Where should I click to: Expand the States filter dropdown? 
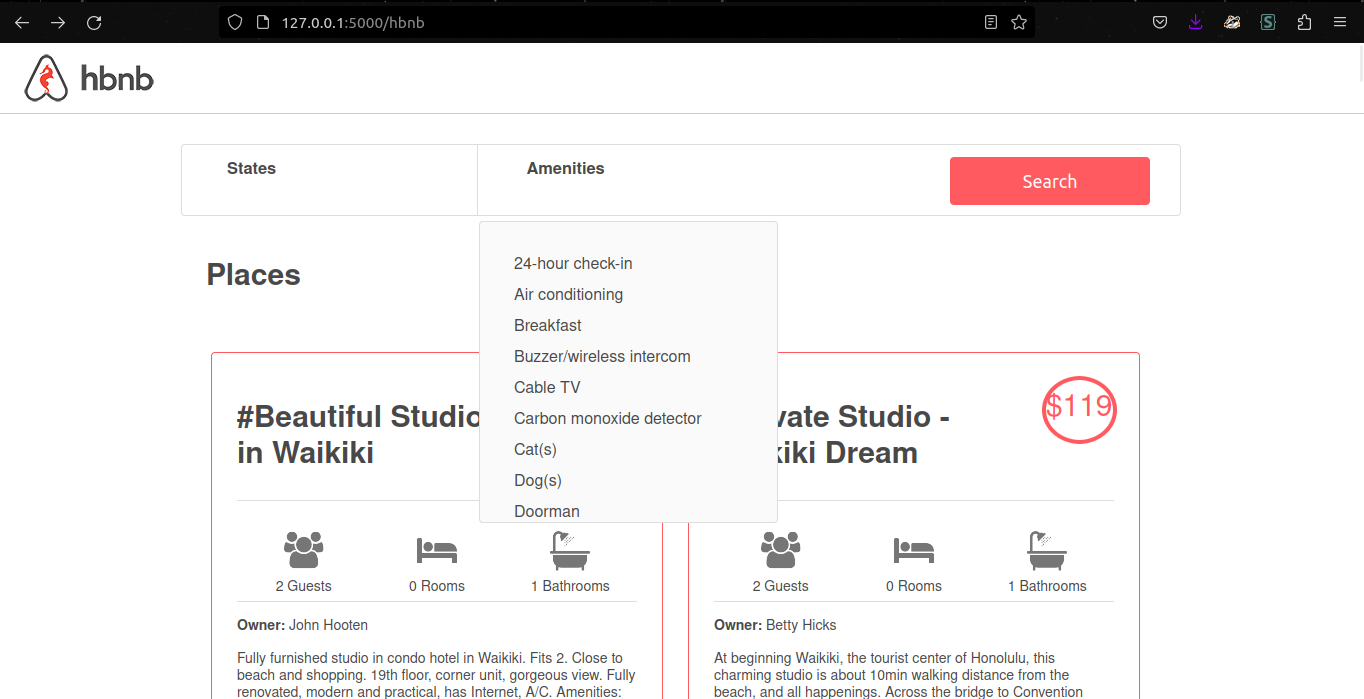251,169
